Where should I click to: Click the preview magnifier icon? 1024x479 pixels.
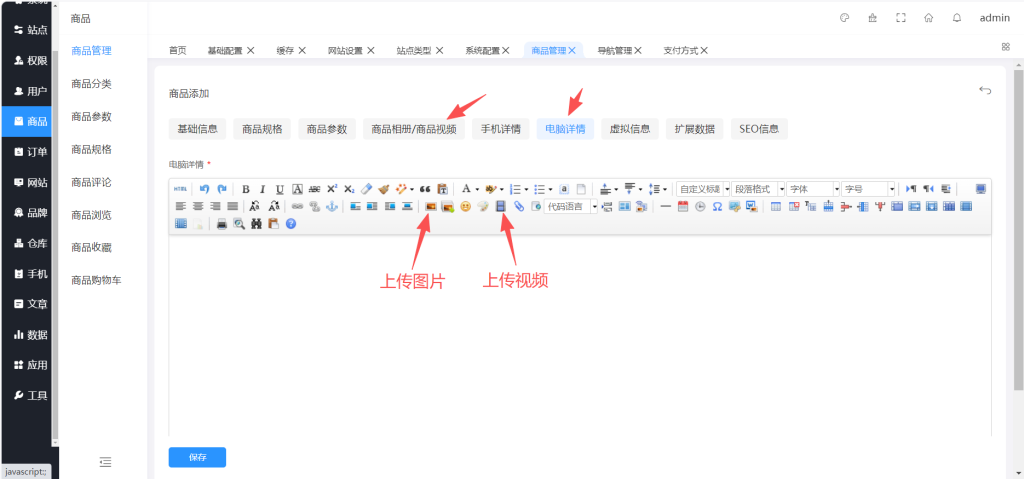pyautogui.click(x=239, y=223)
